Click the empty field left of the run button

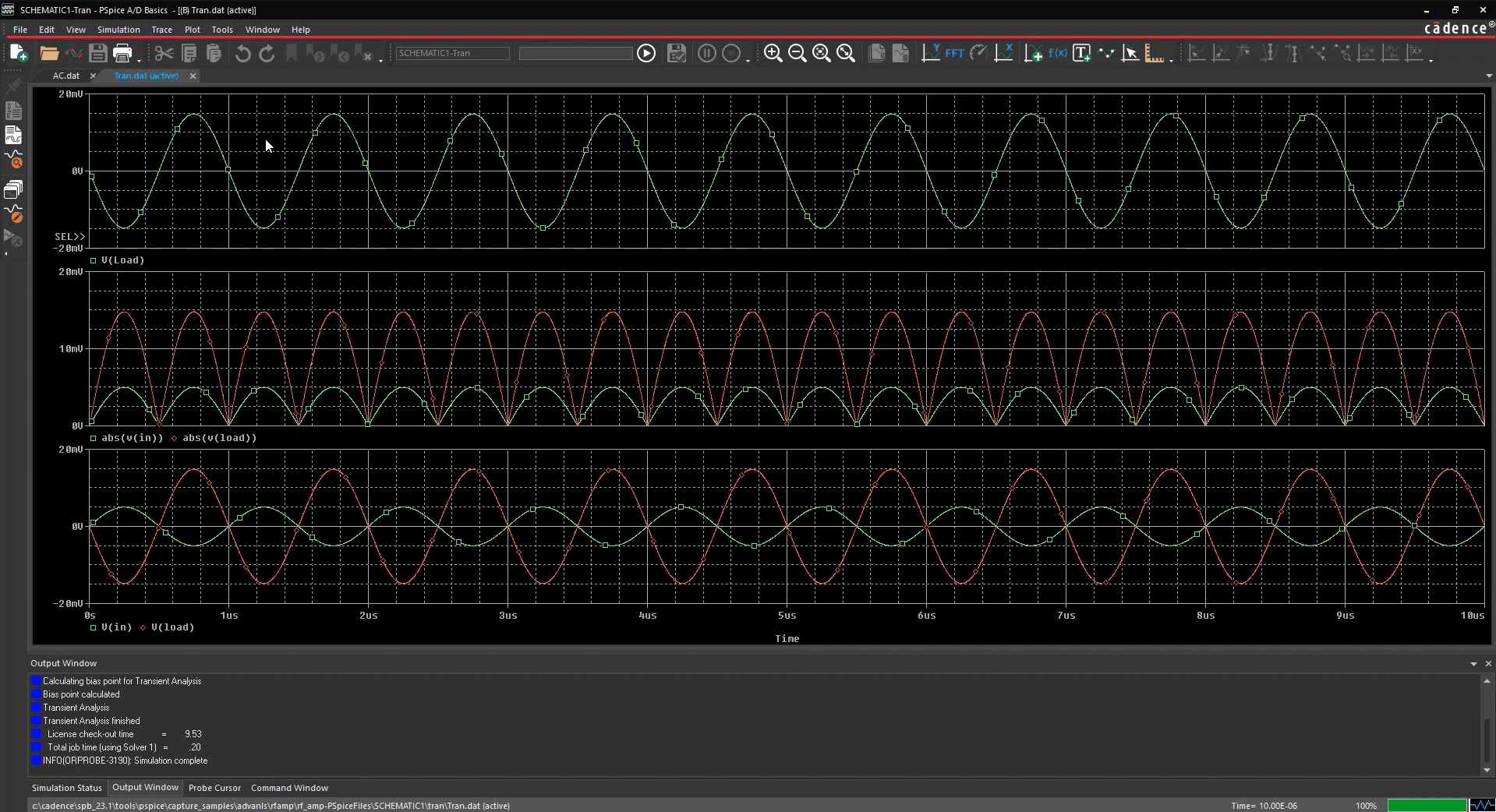[575, 53]
